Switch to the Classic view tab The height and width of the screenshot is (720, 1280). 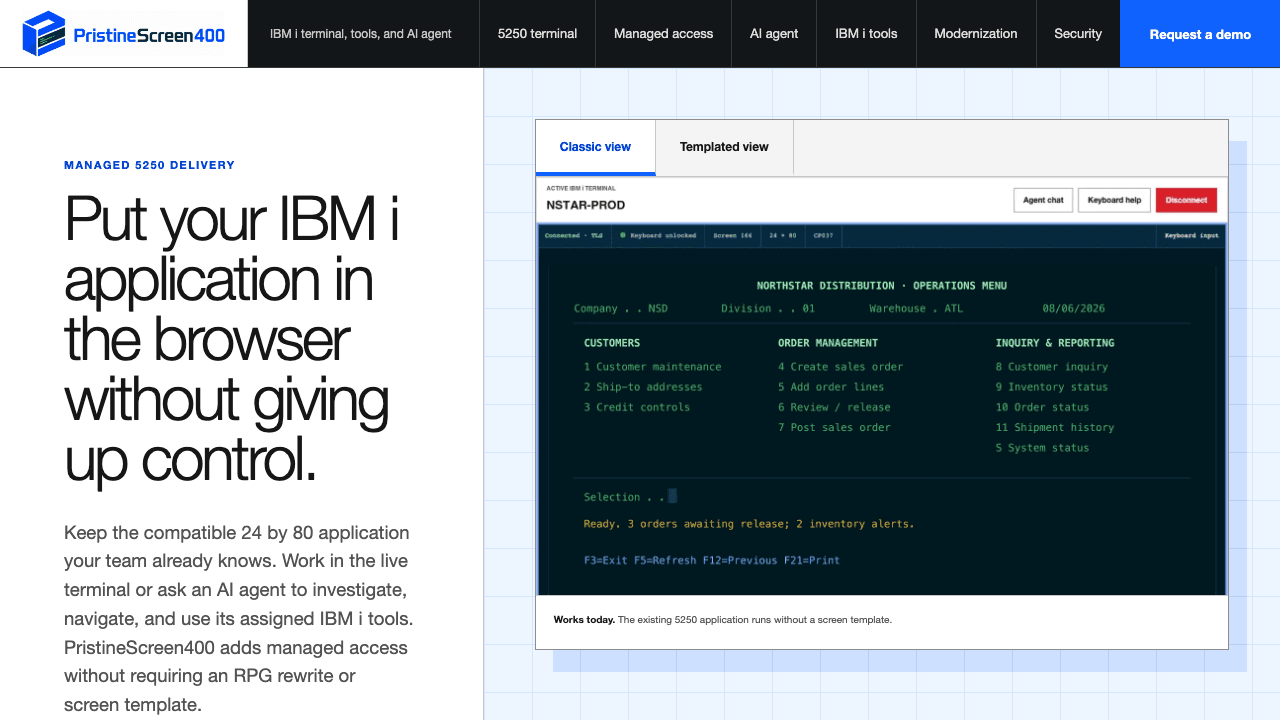coord(595,147)
